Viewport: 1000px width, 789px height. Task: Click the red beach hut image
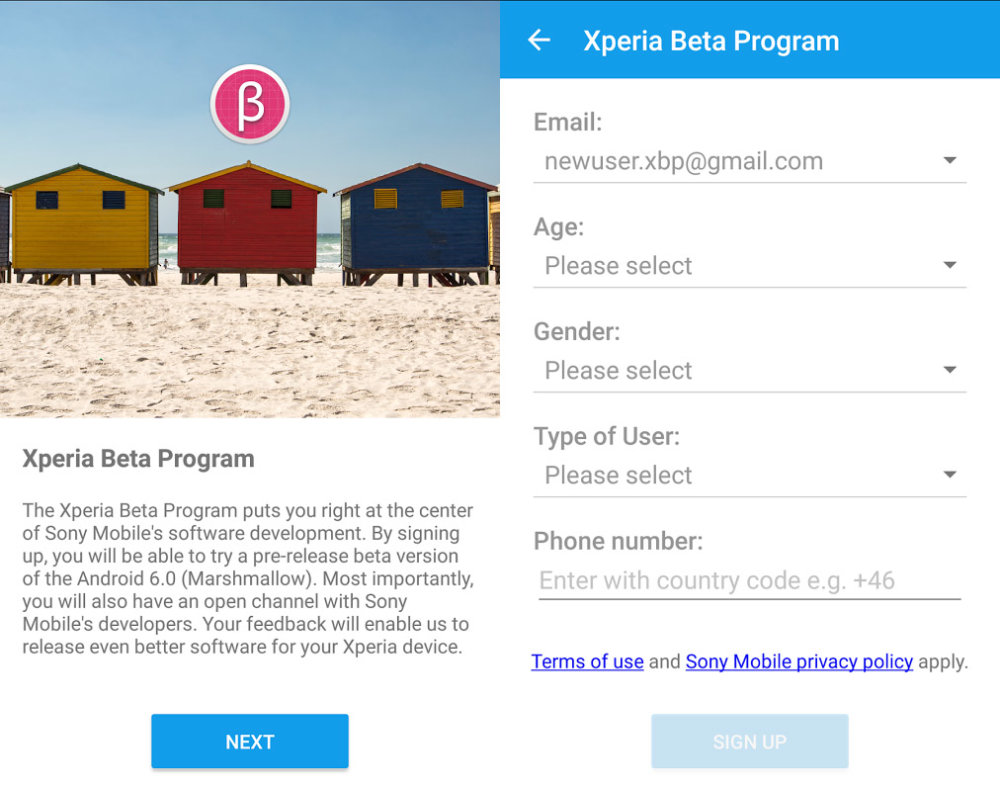[x=247, y=223]
